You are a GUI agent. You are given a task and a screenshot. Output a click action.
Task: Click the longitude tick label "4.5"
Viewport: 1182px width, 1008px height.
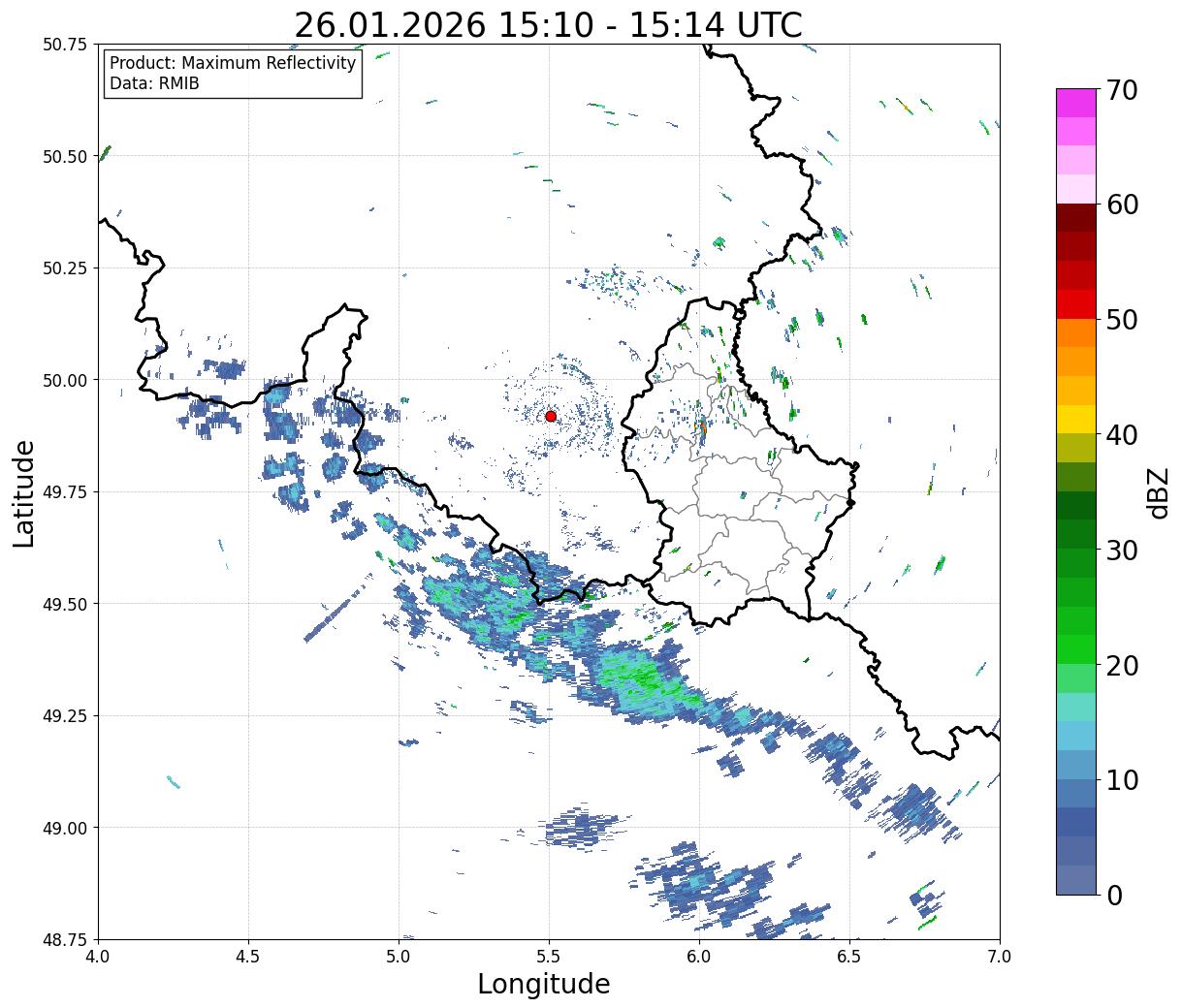(x=248, y=957)
